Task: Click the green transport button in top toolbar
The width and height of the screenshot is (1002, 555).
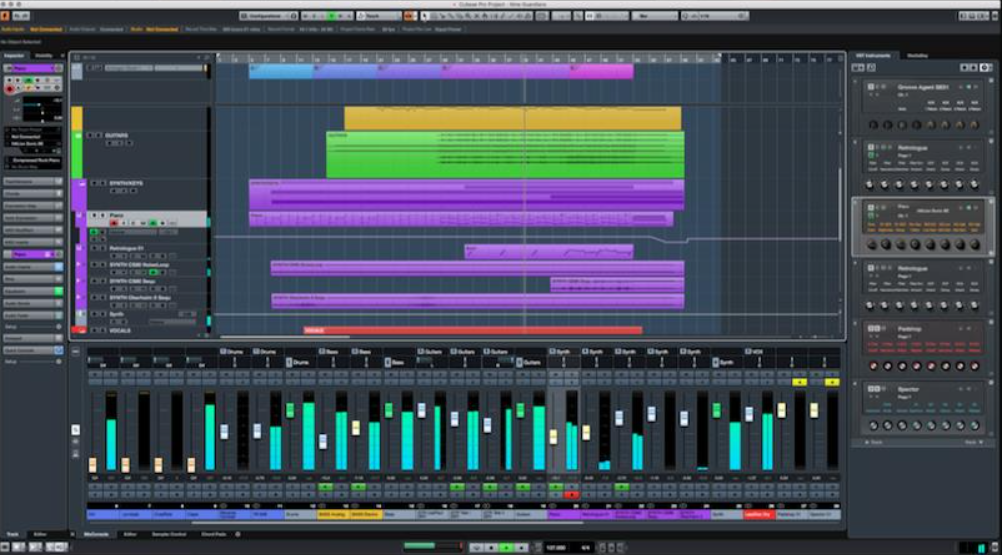Action: 331,16
